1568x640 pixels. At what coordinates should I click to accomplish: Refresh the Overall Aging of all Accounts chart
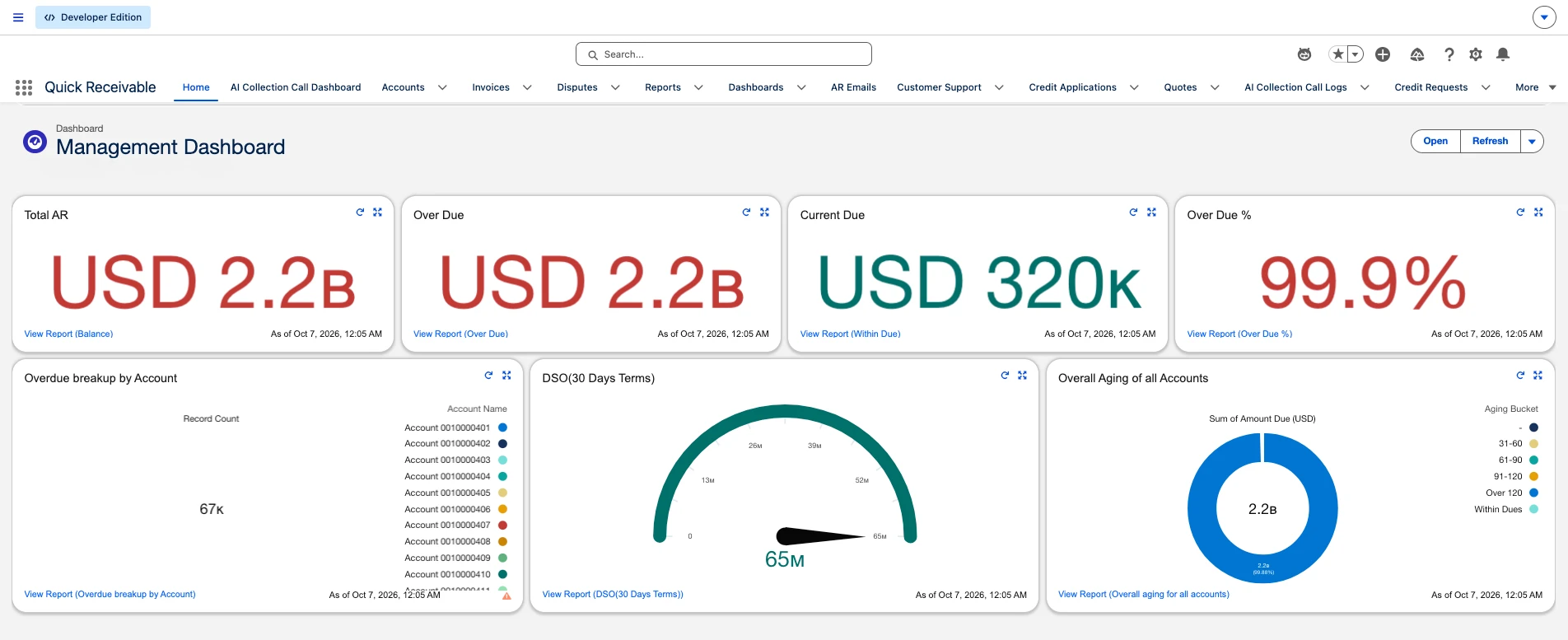(x=1520, y=376)
